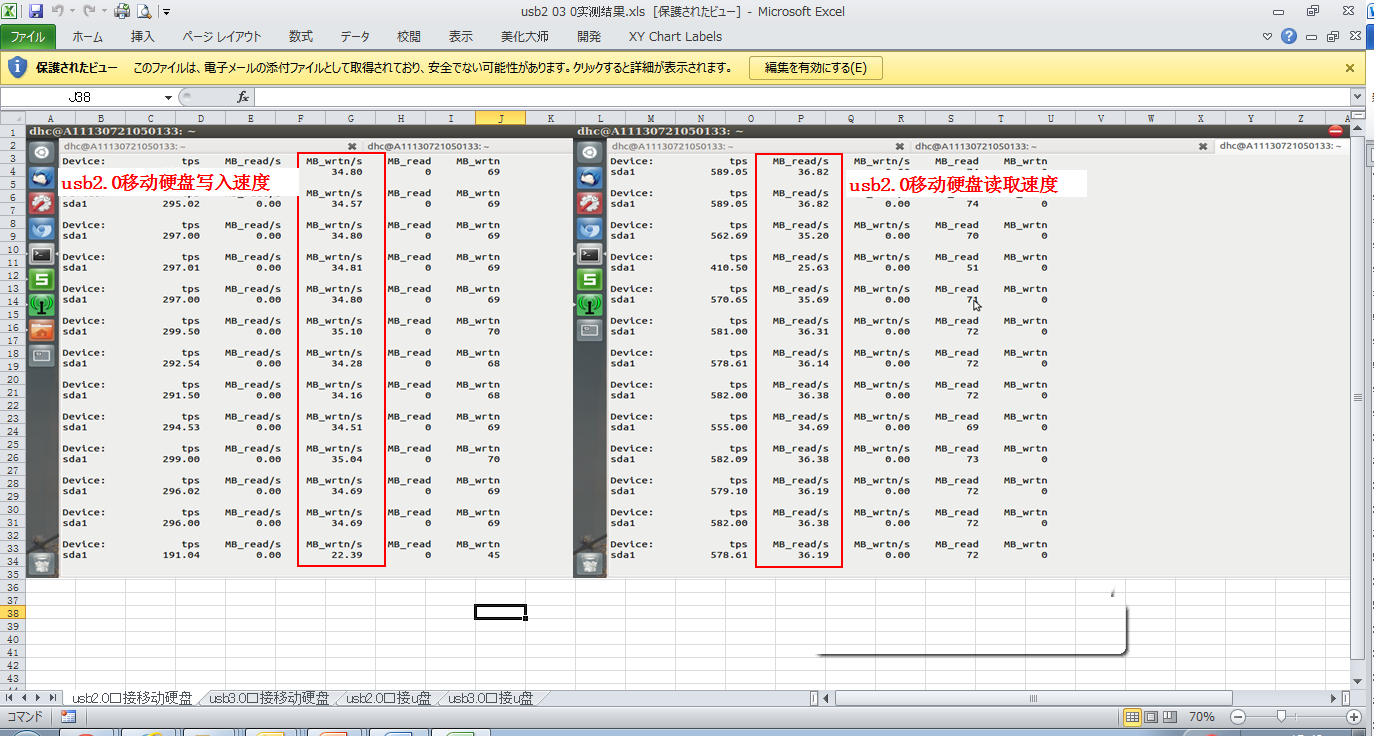Screen dimensions: 1374x736
Task: Switch to usb3.0口接移动硬盘 sheet tab
Action: coord(268,698)
